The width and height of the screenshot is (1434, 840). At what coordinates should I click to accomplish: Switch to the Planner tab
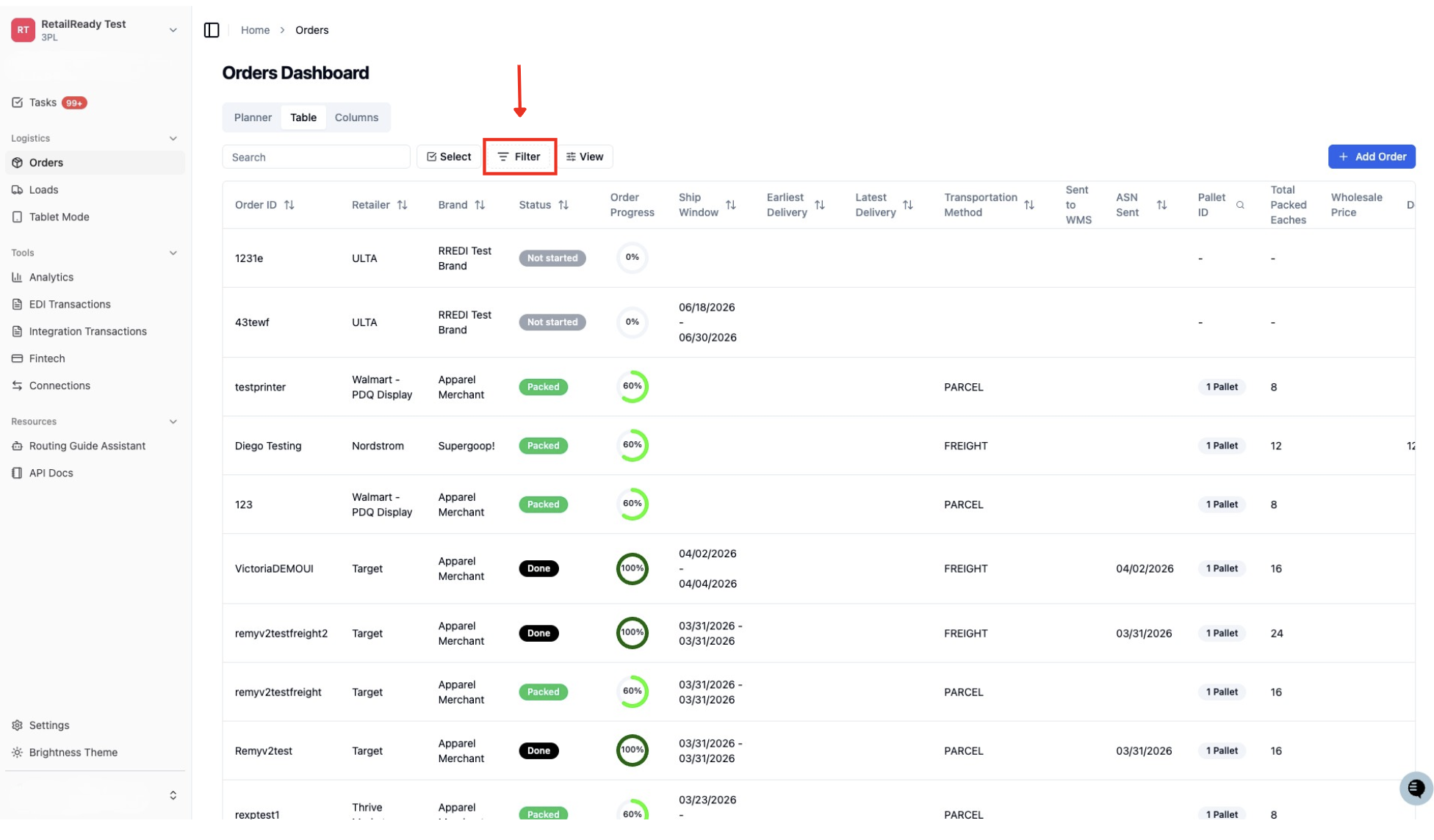[x=253, y=117]
